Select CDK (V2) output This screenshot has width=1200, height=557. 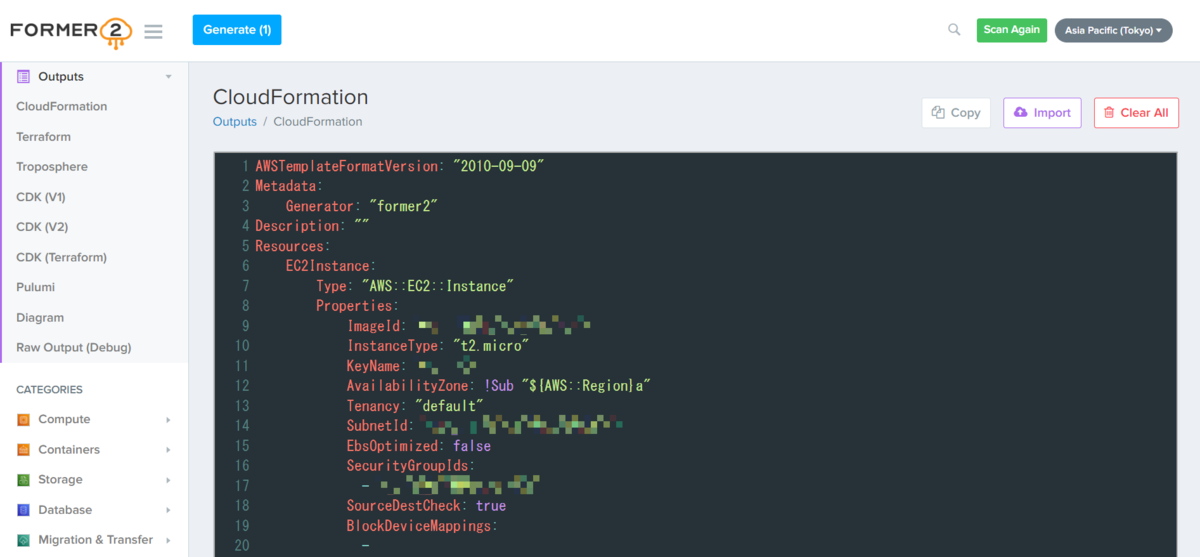pos(42,227)
